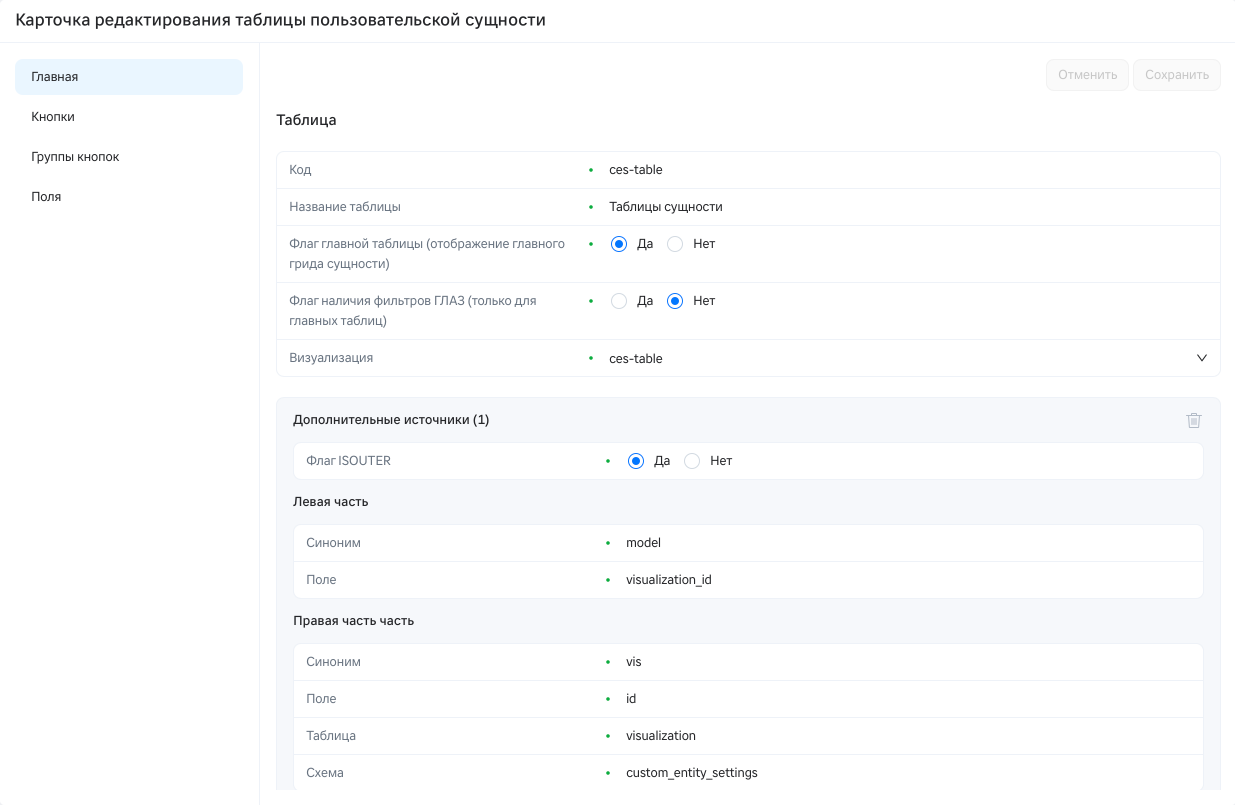Screen dimensions: 1235x805
Task: Click the Визуализация field label
Action: coord(331,358)
